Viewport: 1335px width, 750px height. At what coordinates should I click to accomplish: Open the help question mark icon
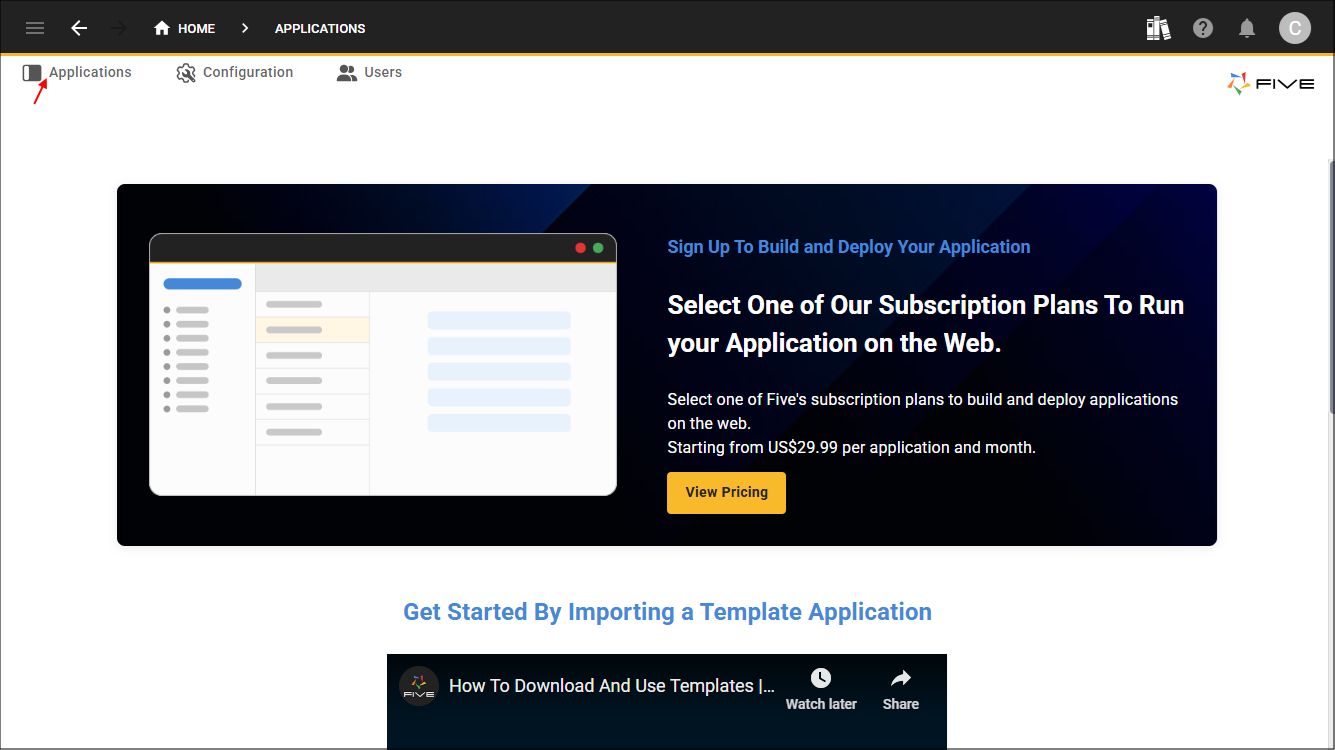click(1203, 28)
